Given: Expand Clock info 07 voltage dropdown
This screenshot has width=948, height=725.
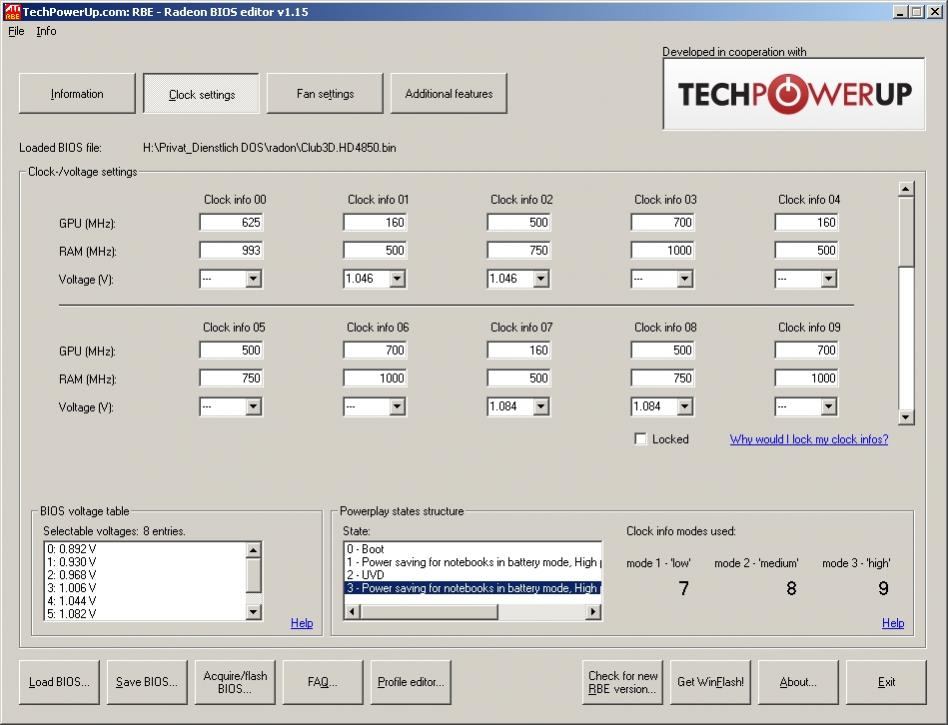Looking at the screenshot, I should 541,406.
